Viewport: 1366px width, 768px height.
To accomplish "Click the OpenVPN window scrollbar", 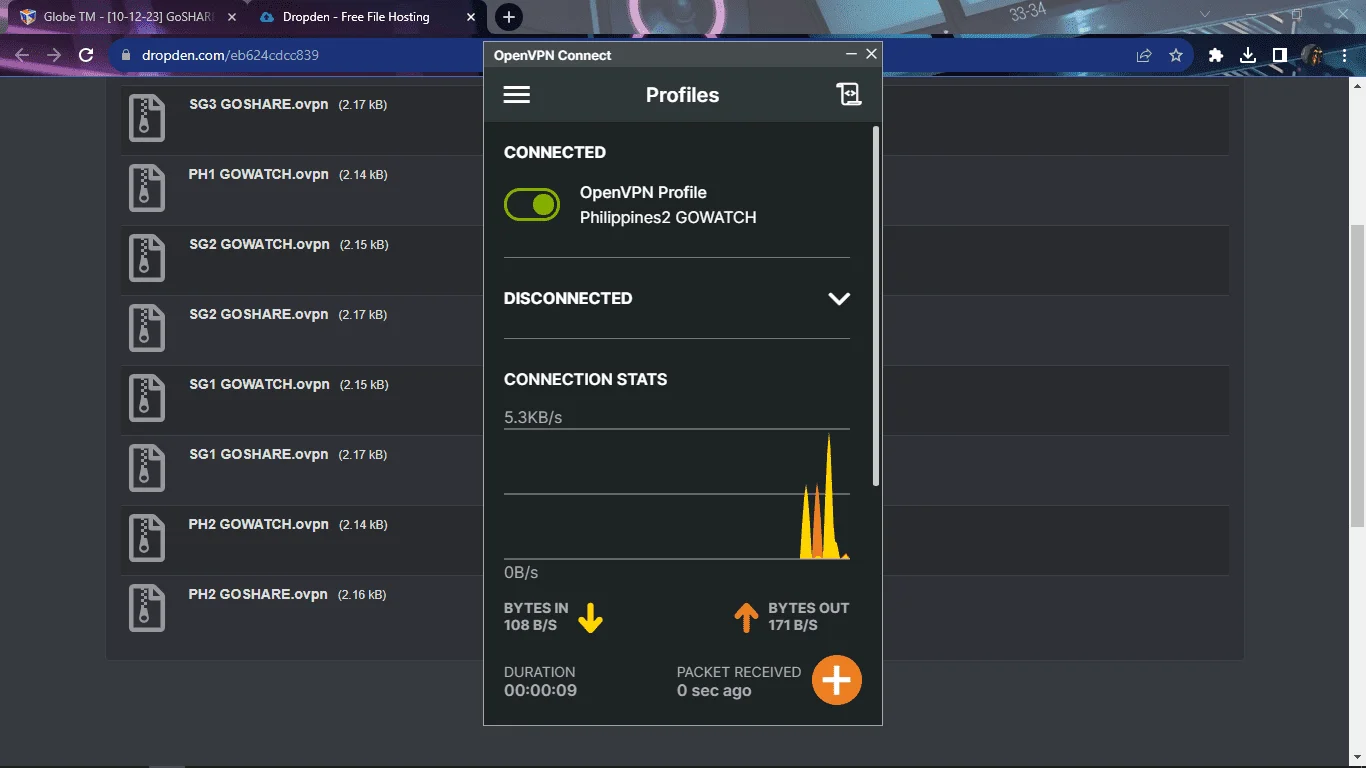I will (x=876, y=306).
